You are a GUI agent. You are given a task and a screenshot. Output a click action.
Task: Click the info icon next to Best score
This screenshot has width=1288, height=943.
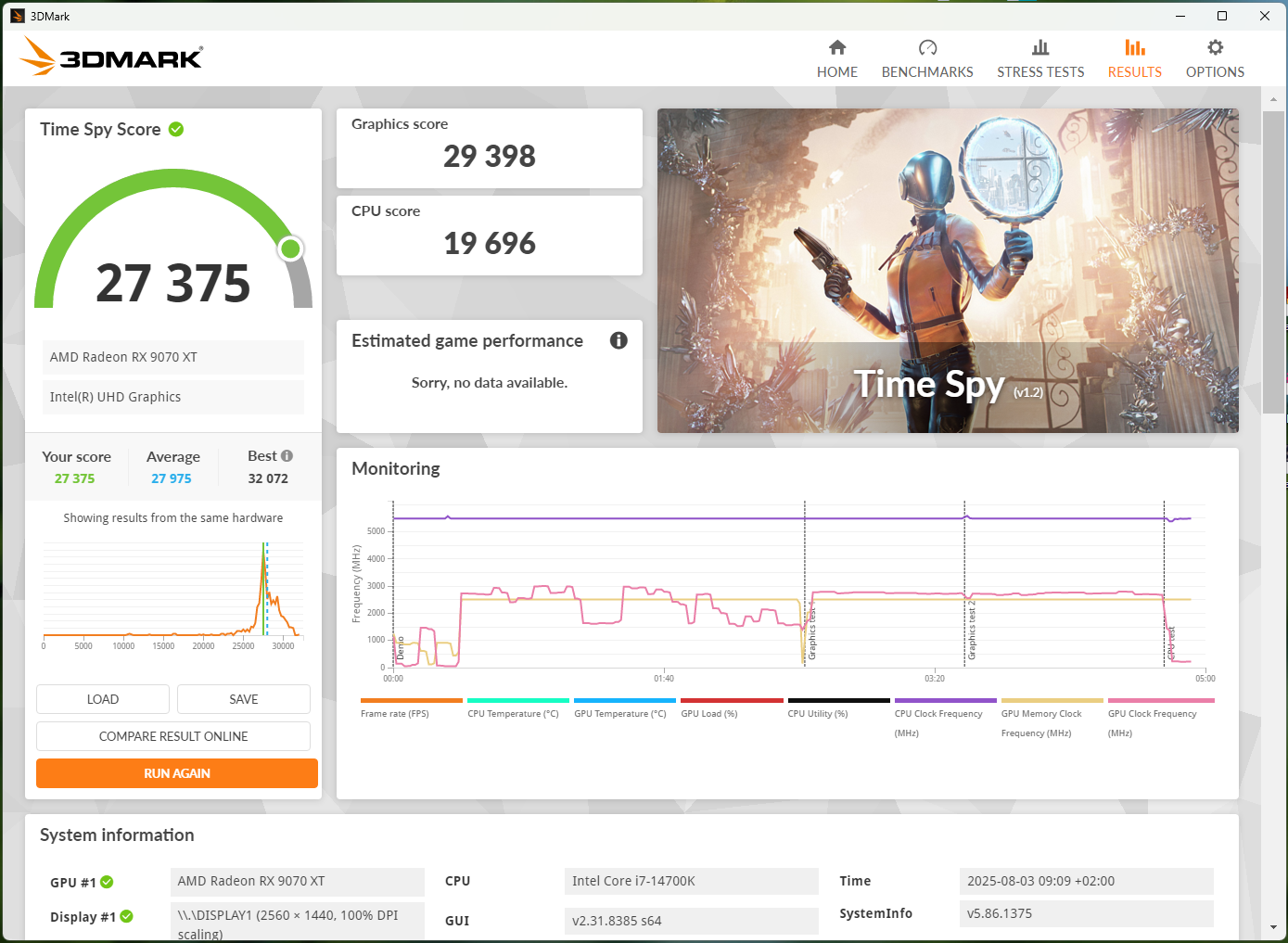click(287, 454)
